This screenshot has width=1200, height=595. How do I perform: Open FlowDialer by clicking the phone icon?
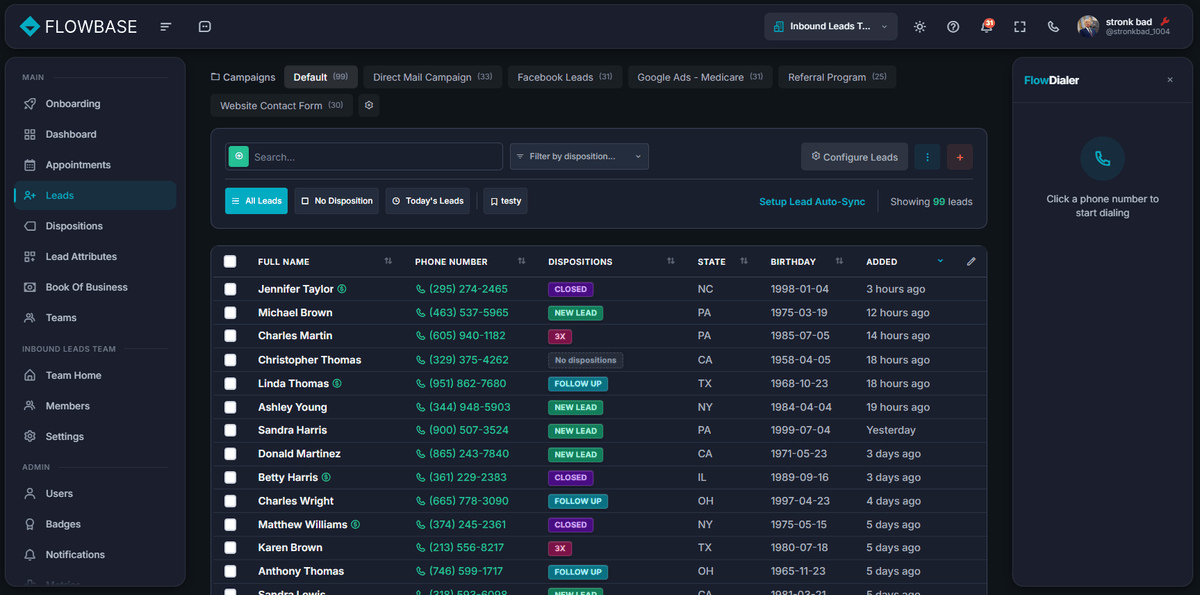click(1053, 27)
